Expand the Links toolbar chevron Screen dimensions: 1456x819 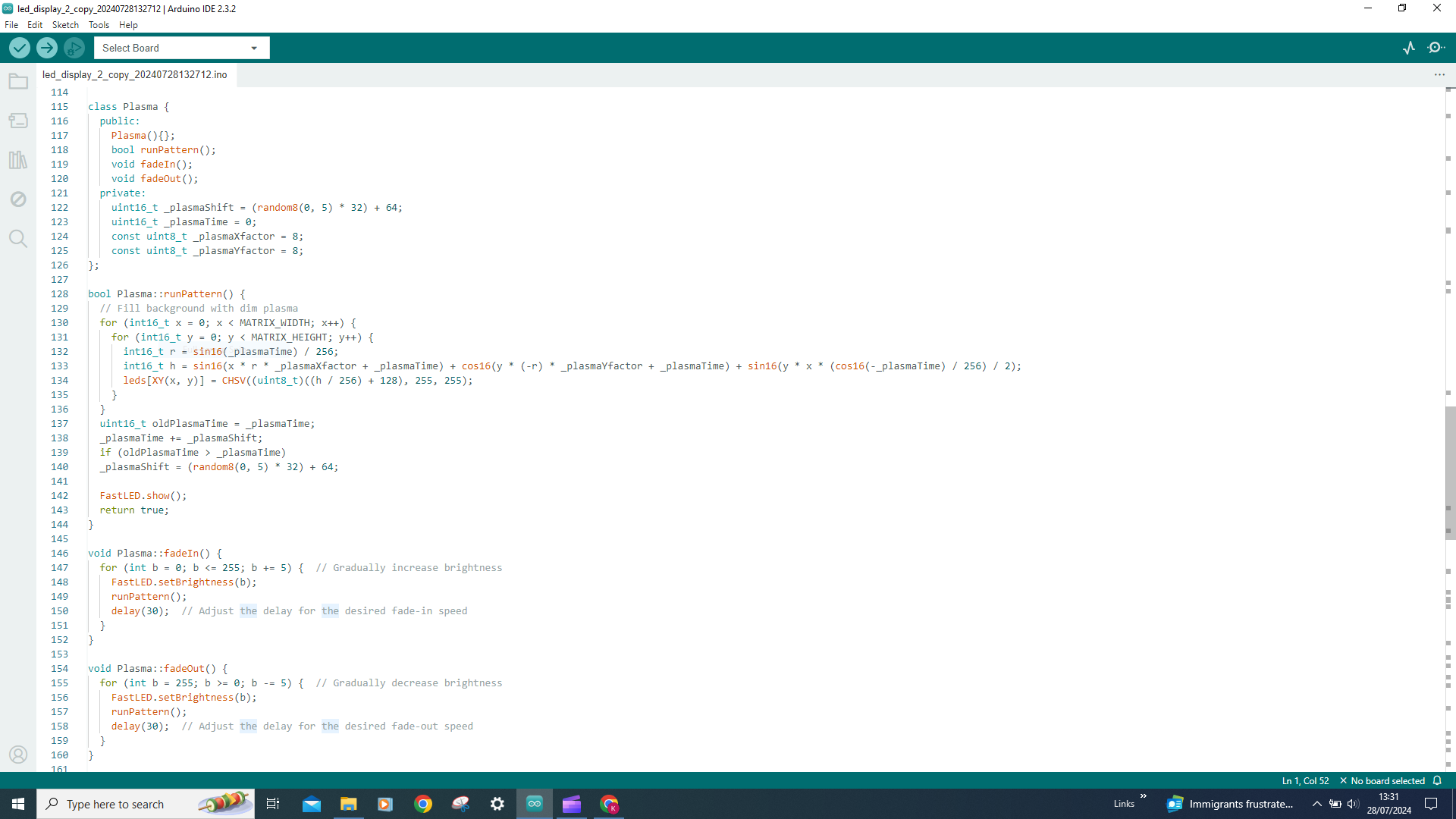[1143, 796]
